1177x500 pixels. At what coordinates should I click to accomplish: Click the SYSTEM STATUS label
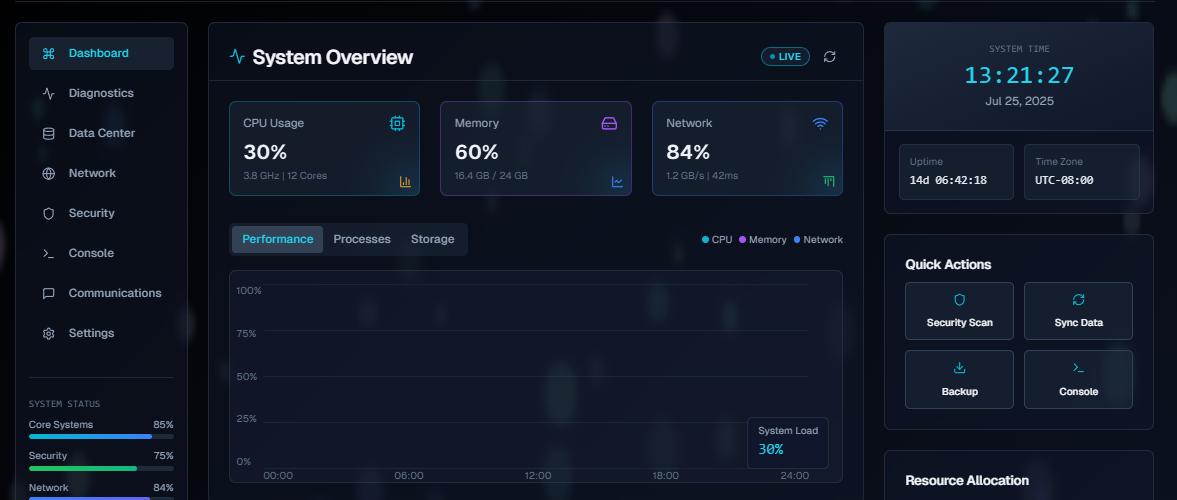(65, 404)
